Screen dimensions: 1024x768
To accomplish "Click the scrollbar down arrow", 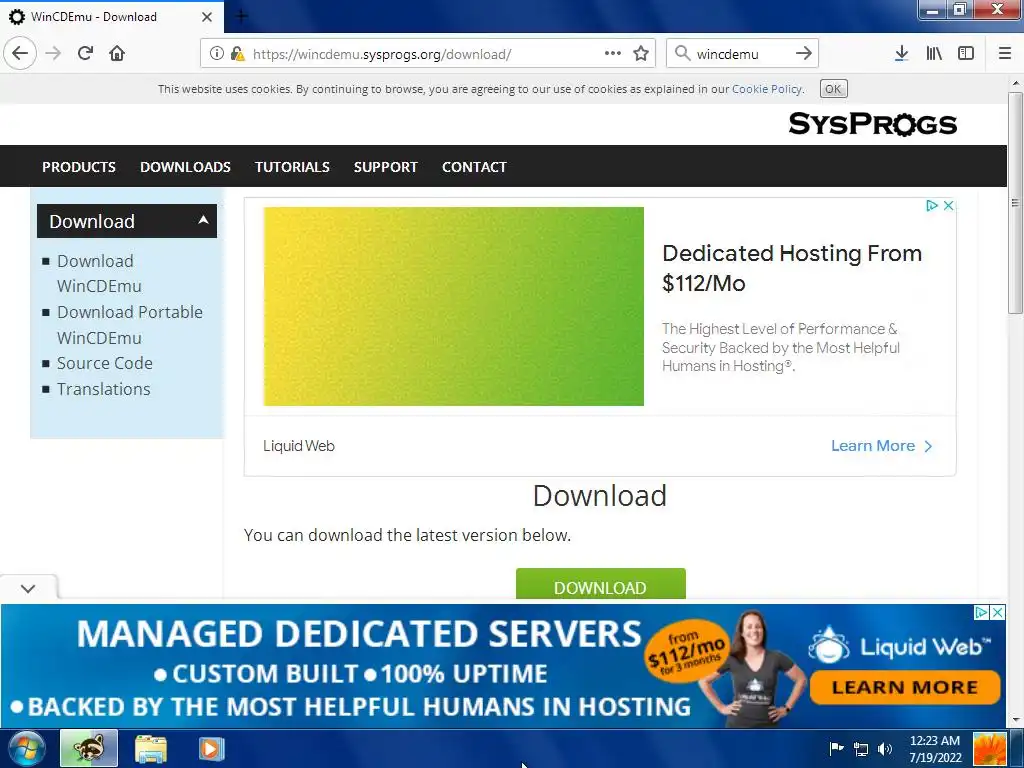I will pos(1016,720).
